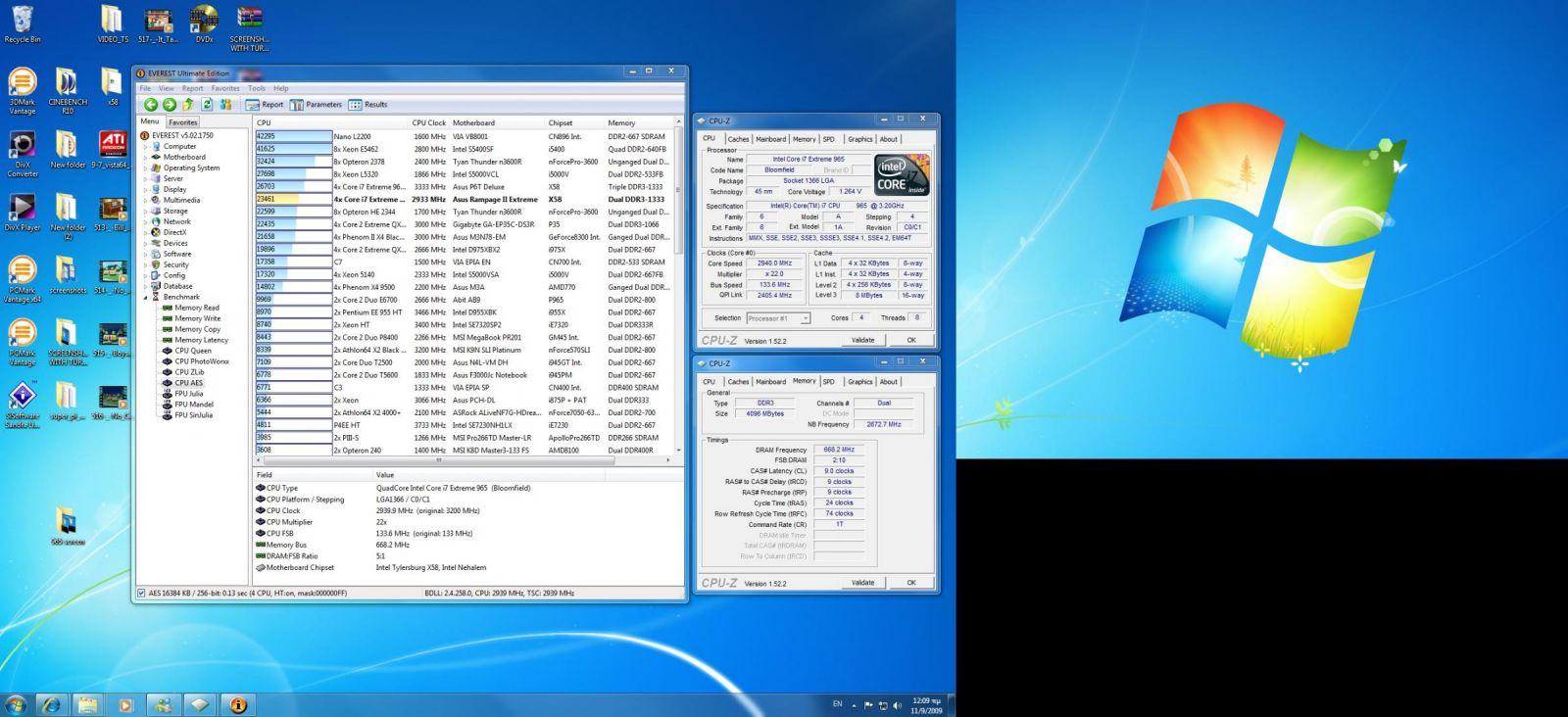This screenshot has height=717, width=1568.
Task: Click the Up level arrow icon in EVEREST
Action: coord(187,105)
